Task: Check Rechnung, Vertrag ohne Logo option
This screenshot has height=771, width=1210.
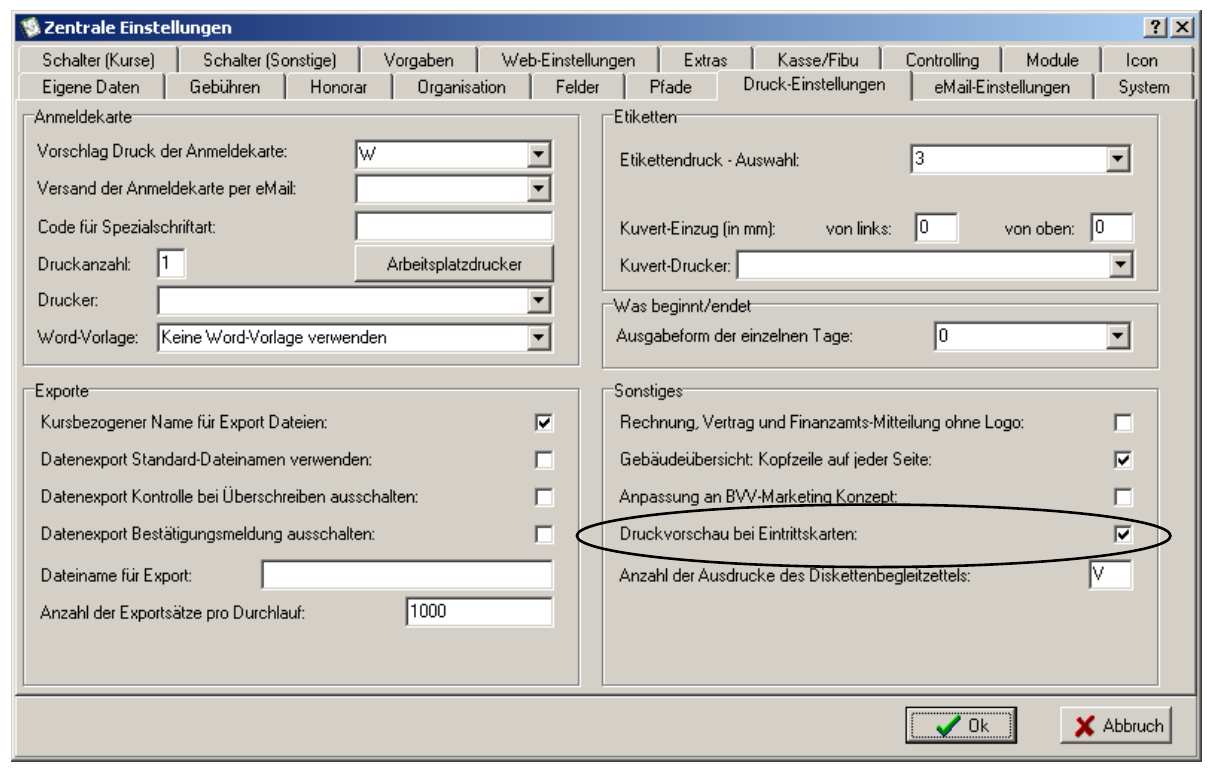Action: click(x=1123, y=423)
